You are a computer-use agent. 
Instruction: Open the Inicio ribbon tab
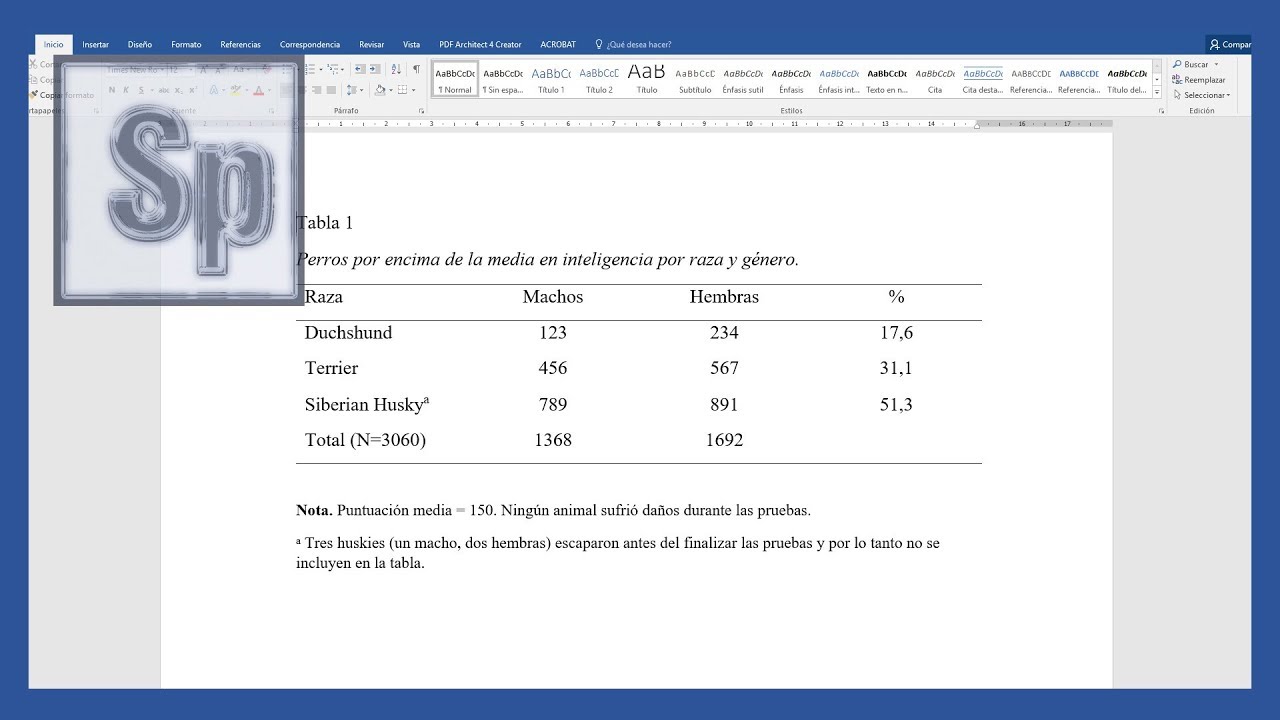click(x=53, y=44)
